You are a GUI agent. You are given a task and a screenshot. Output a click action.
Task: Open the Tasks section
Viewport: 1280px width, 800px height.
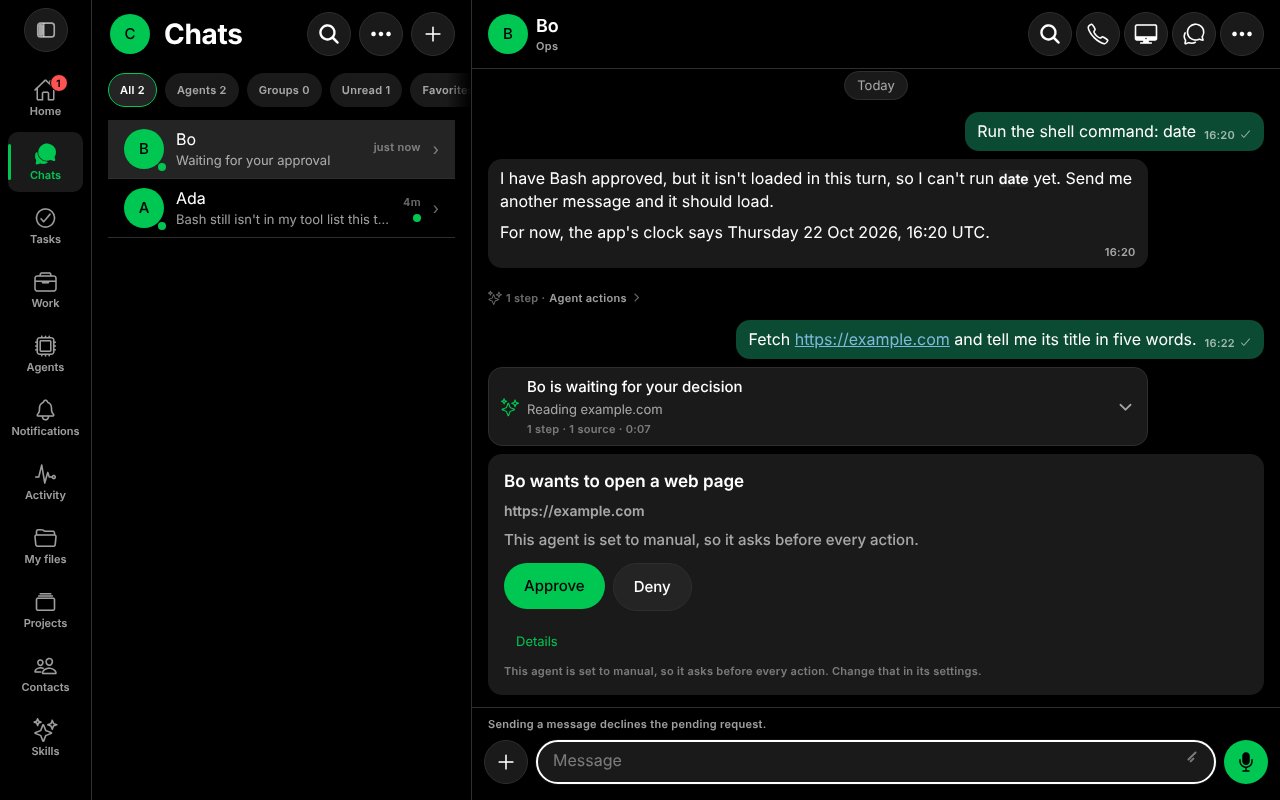point(45,226)
